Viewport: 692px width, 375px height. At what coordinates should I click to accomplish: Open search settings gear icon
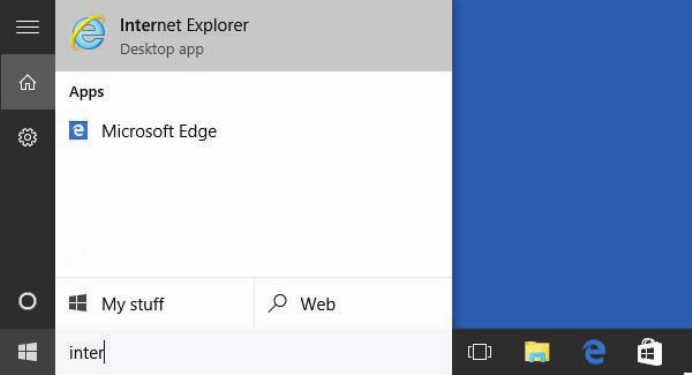tap(27, 137)
